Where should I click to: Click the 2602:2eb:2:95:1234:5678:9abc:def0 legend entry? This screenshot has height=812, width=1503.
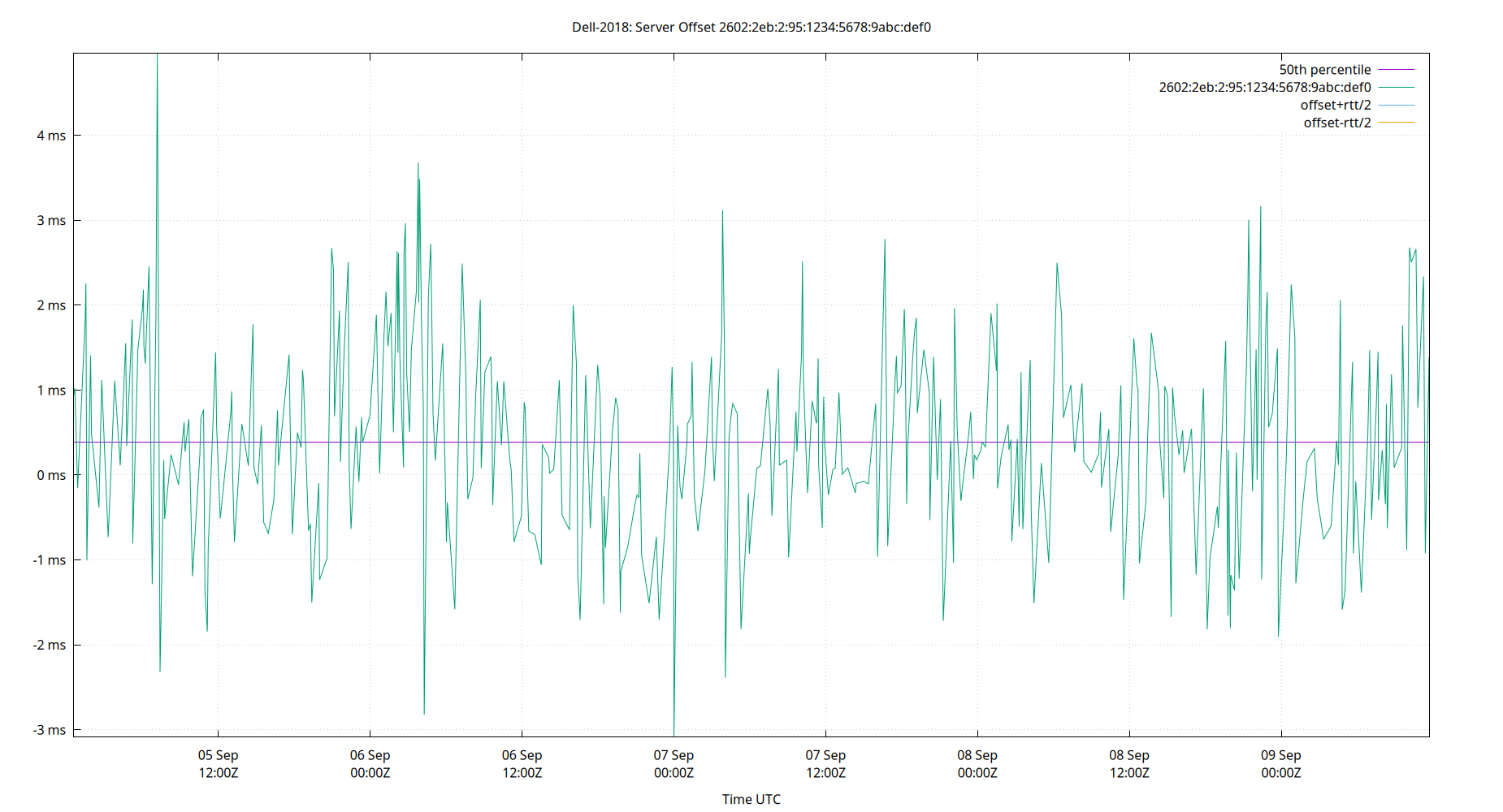point(1266,86)
